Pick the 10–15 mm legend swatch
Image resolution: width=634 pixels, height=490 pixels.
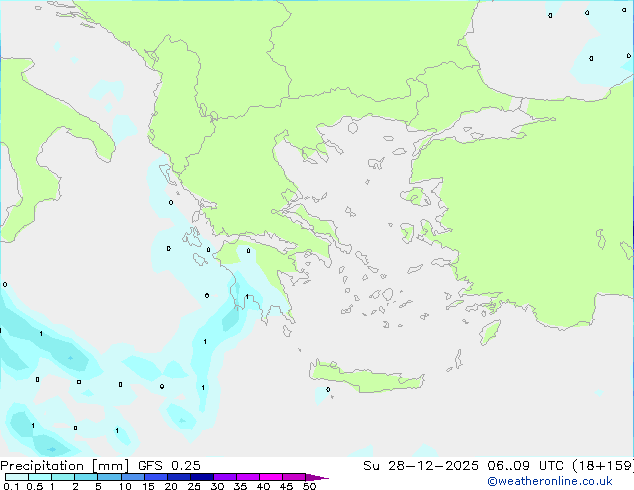click(133, 477)
